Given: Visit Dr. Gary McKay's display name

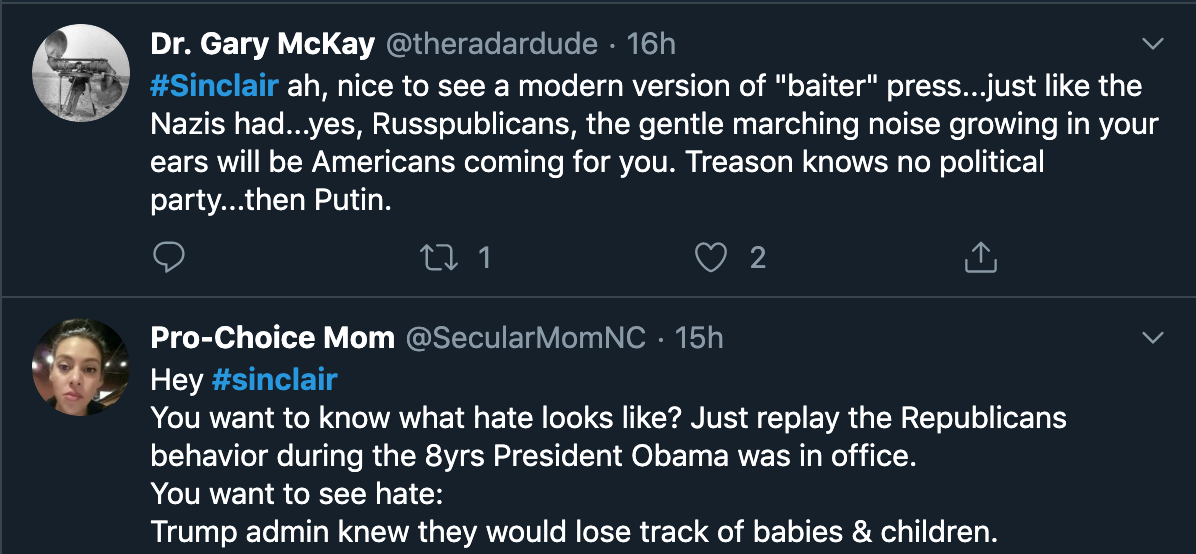Looking at the screenshot, I should click(262, 44).
